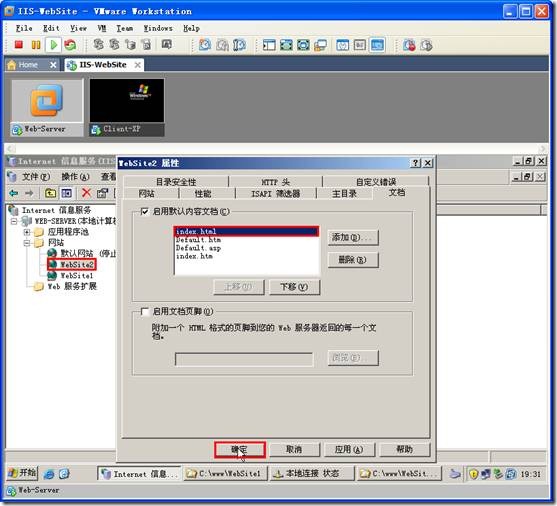Click the 开始 Start button
Screen dimensions: 557x506
22,473
